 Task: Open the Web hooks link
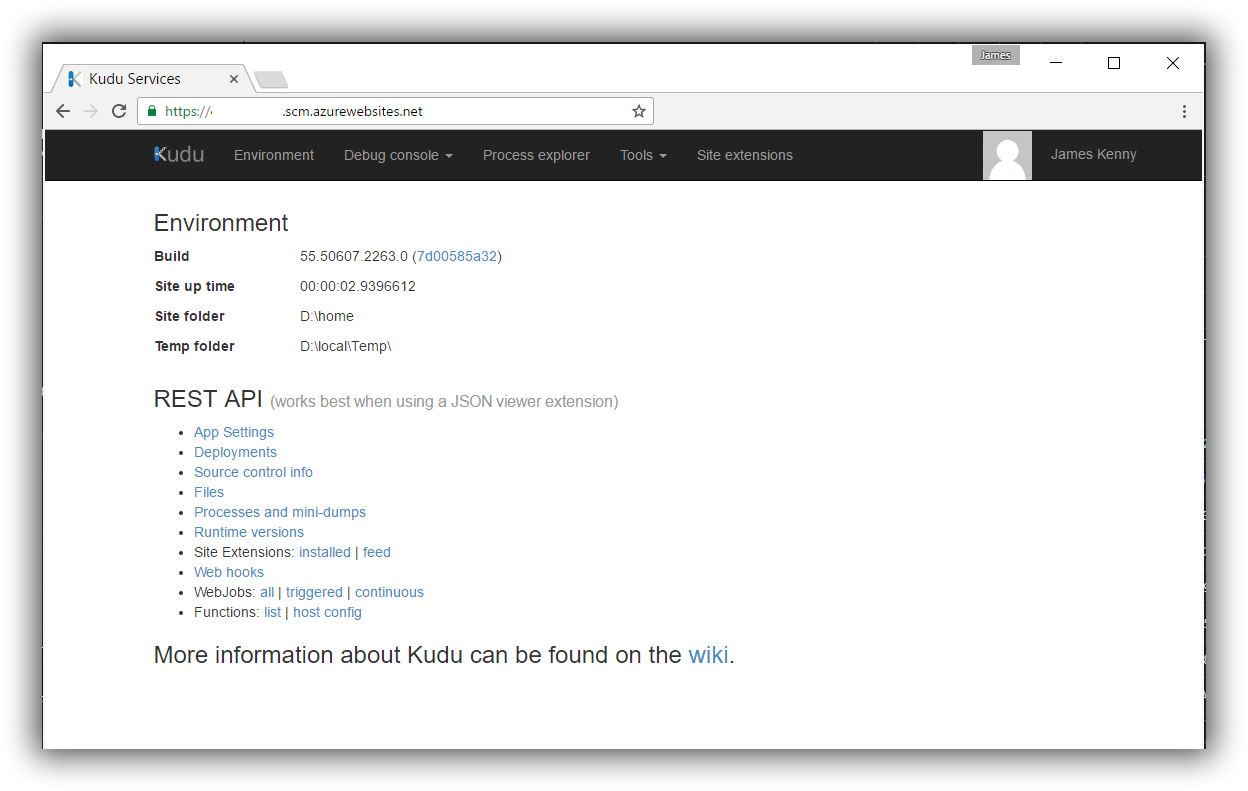tap(229, 572)
